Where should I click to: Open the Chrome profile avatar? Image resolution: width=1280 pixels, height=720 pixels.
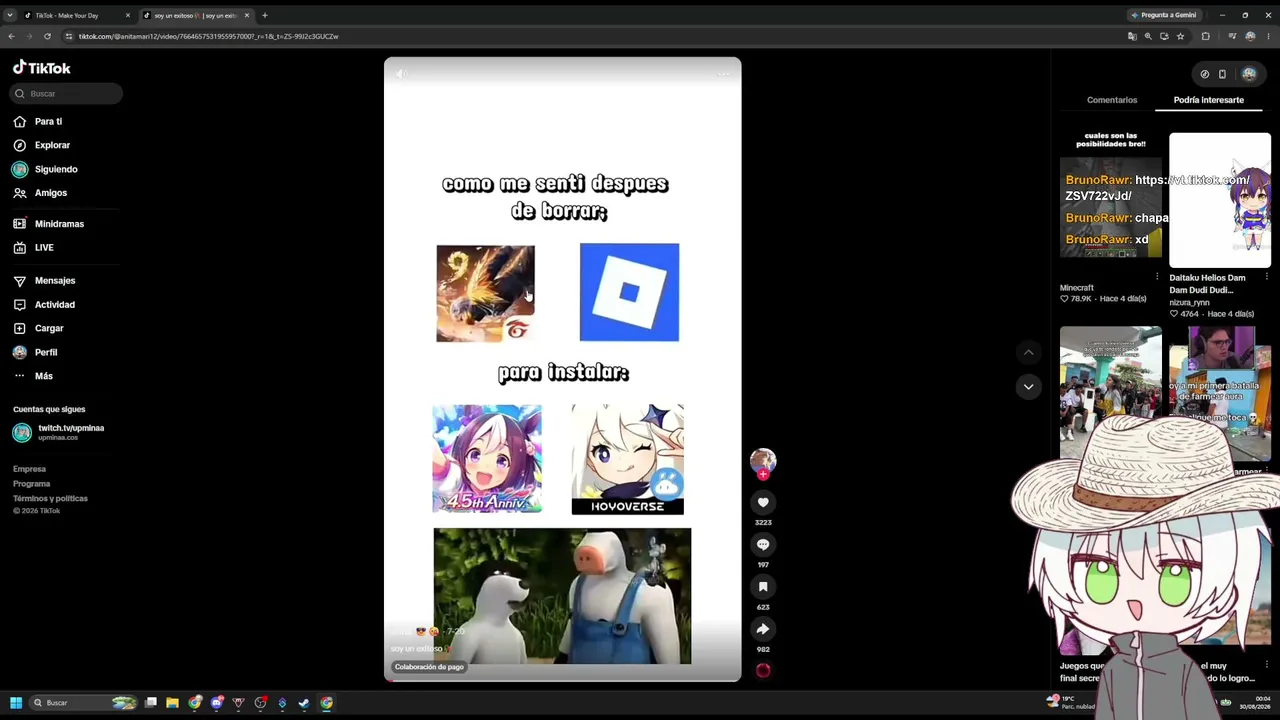[1250, 36]
